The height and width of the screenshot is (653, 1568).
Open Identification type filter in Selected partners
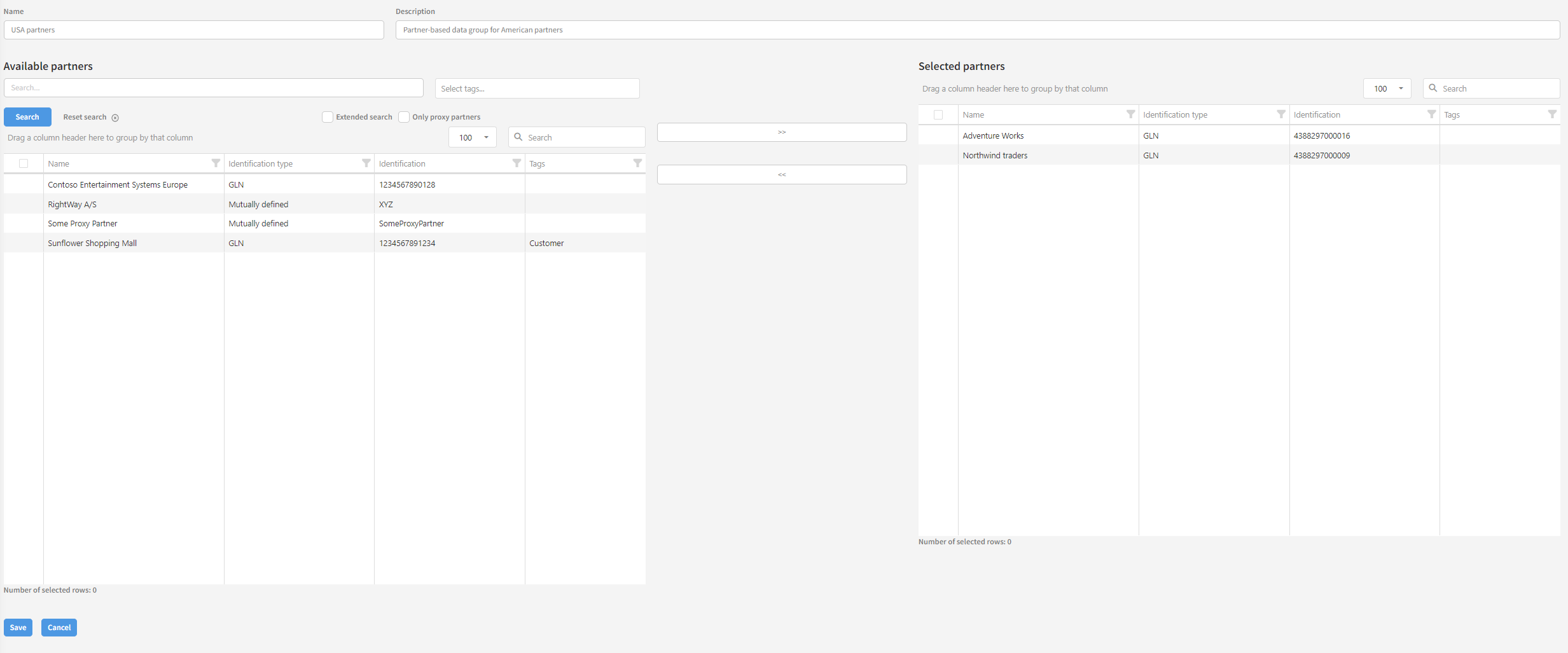(x=1280, y=114)
